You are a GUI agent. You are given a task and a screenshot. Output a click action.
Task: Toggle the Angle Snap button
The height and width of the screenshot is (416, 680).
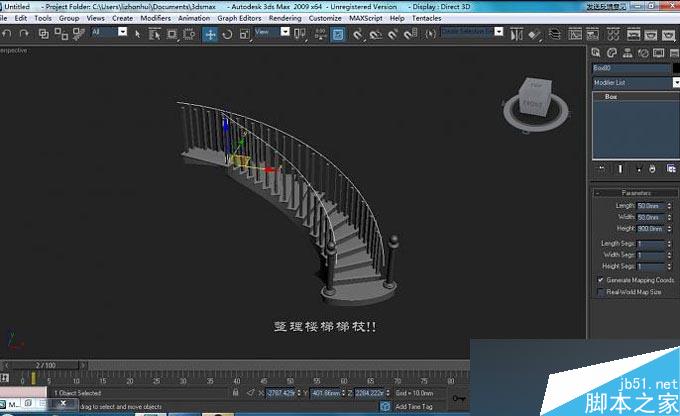point(376,34)
